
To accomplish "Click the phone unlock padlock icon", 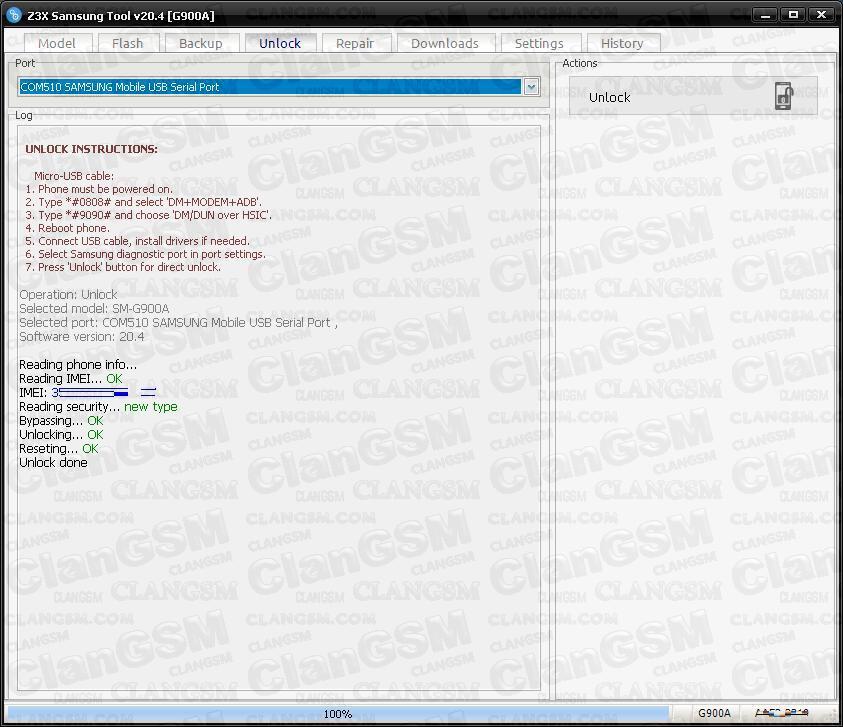I will pyautogui.click(x=784, y=96).
